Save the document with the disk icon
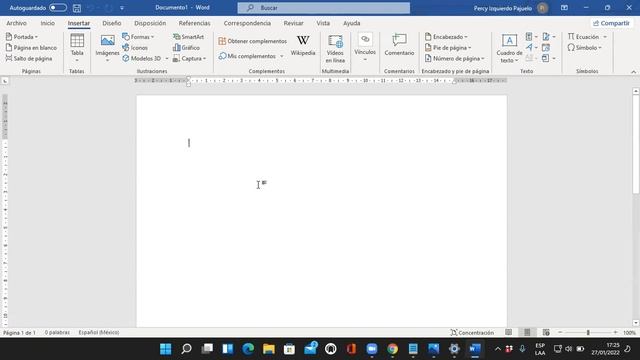 pyautogui.click(x=76, y=8)
